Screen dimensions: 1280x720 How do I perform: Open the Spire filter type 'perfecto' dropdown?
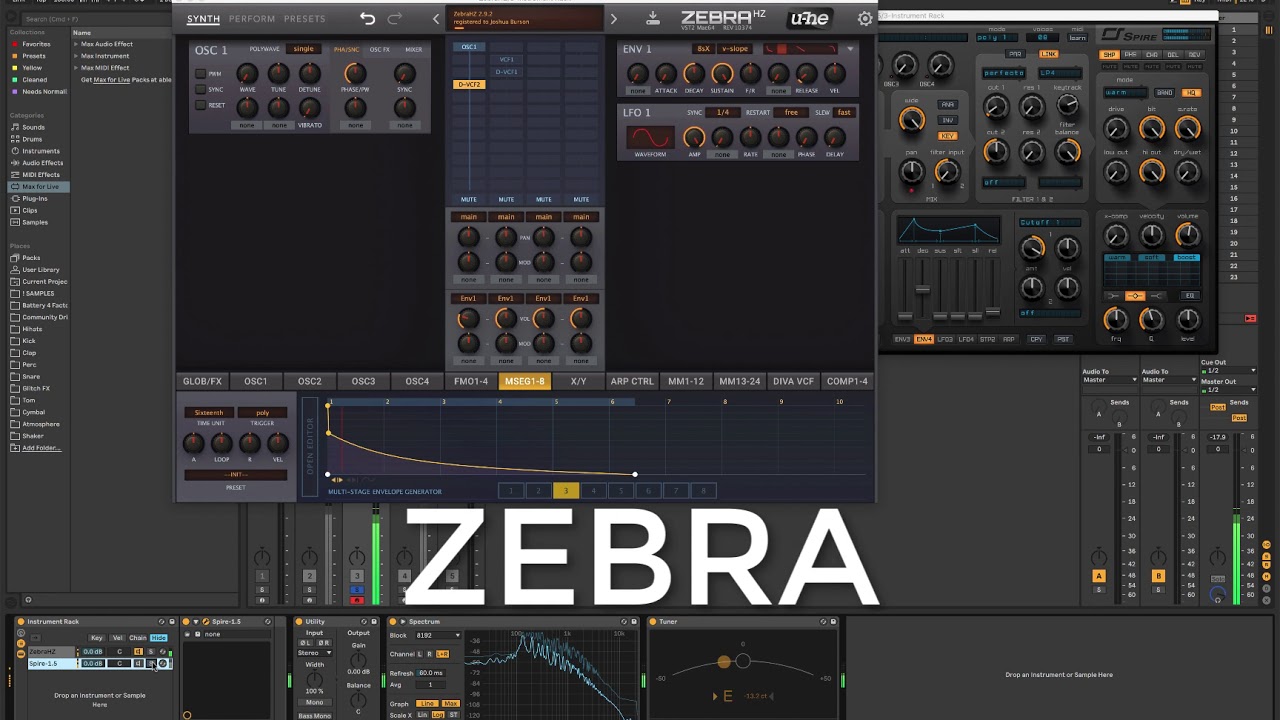point(1004,73)
